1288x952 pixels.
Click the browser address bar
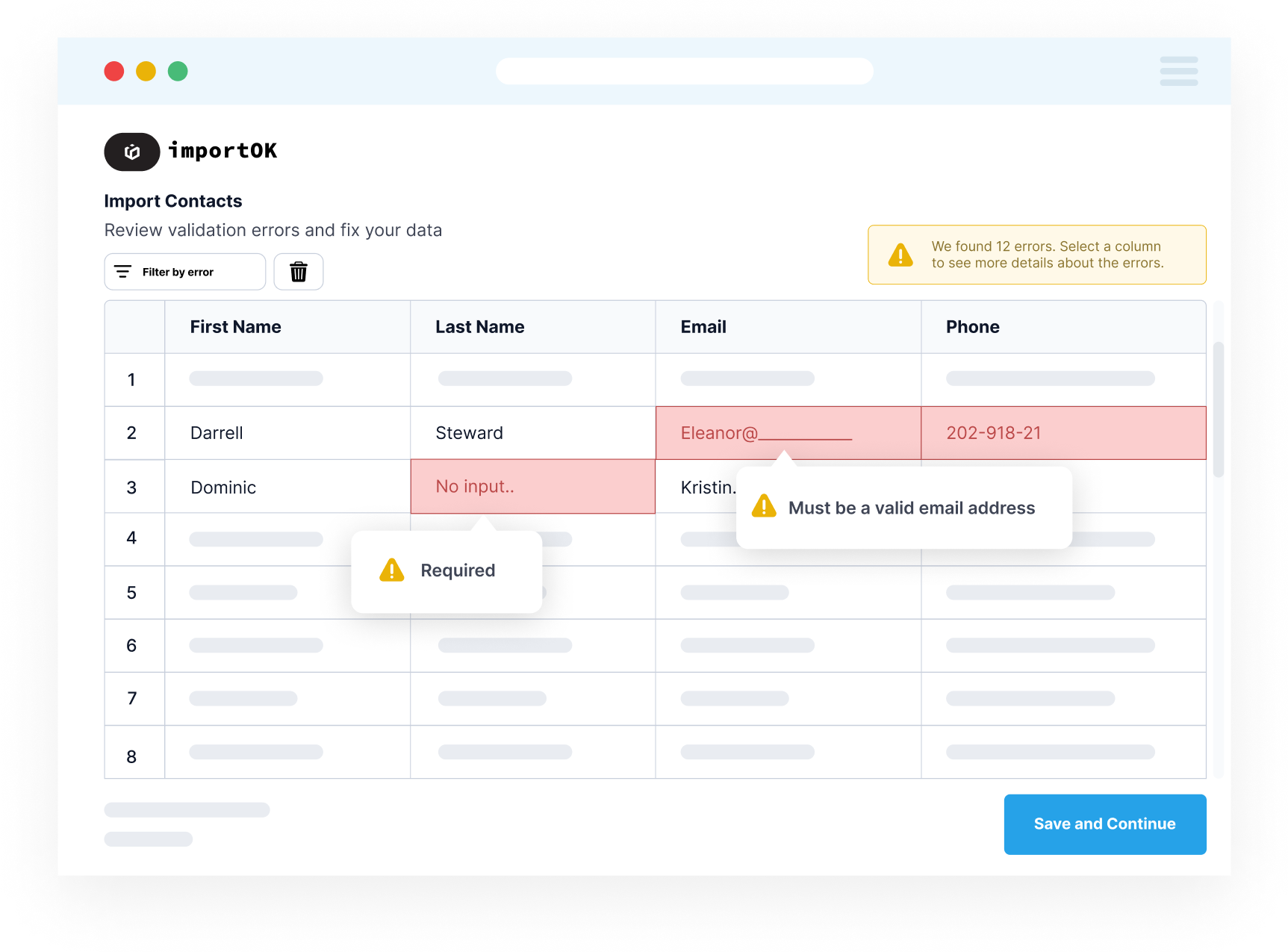(685, 71)
